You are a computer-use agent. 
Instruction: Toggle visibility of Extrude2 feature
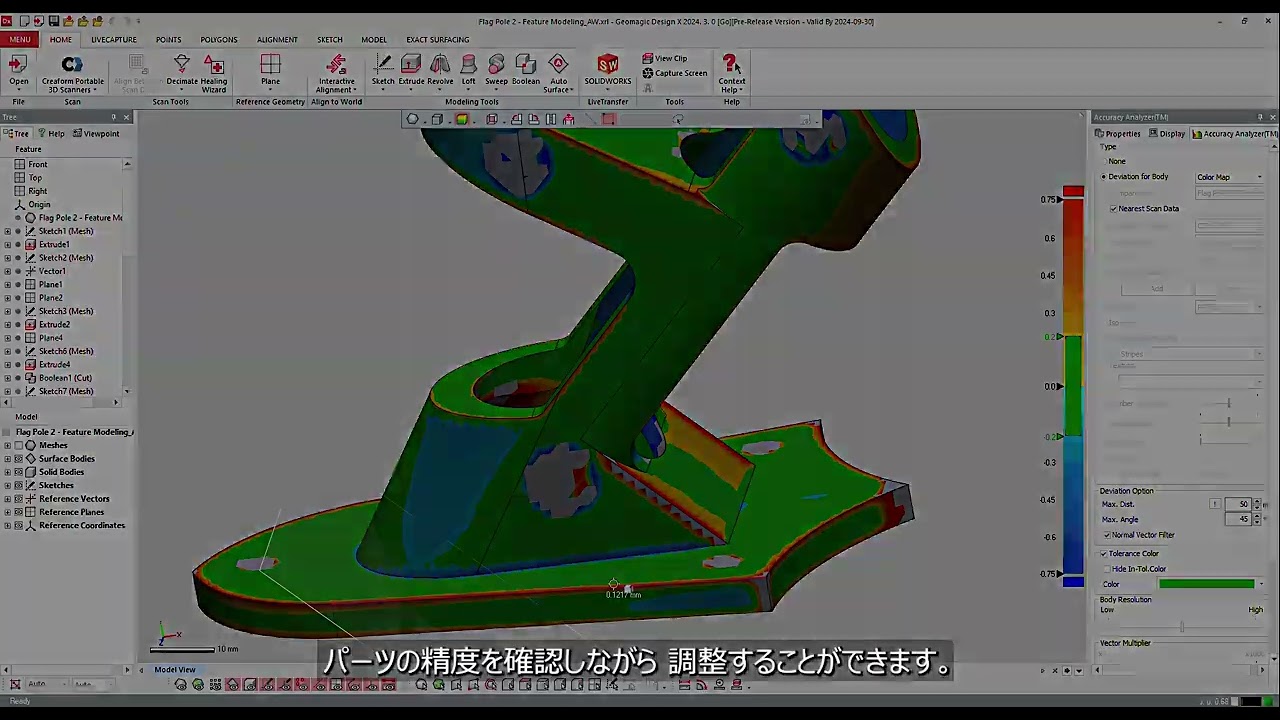17,325
